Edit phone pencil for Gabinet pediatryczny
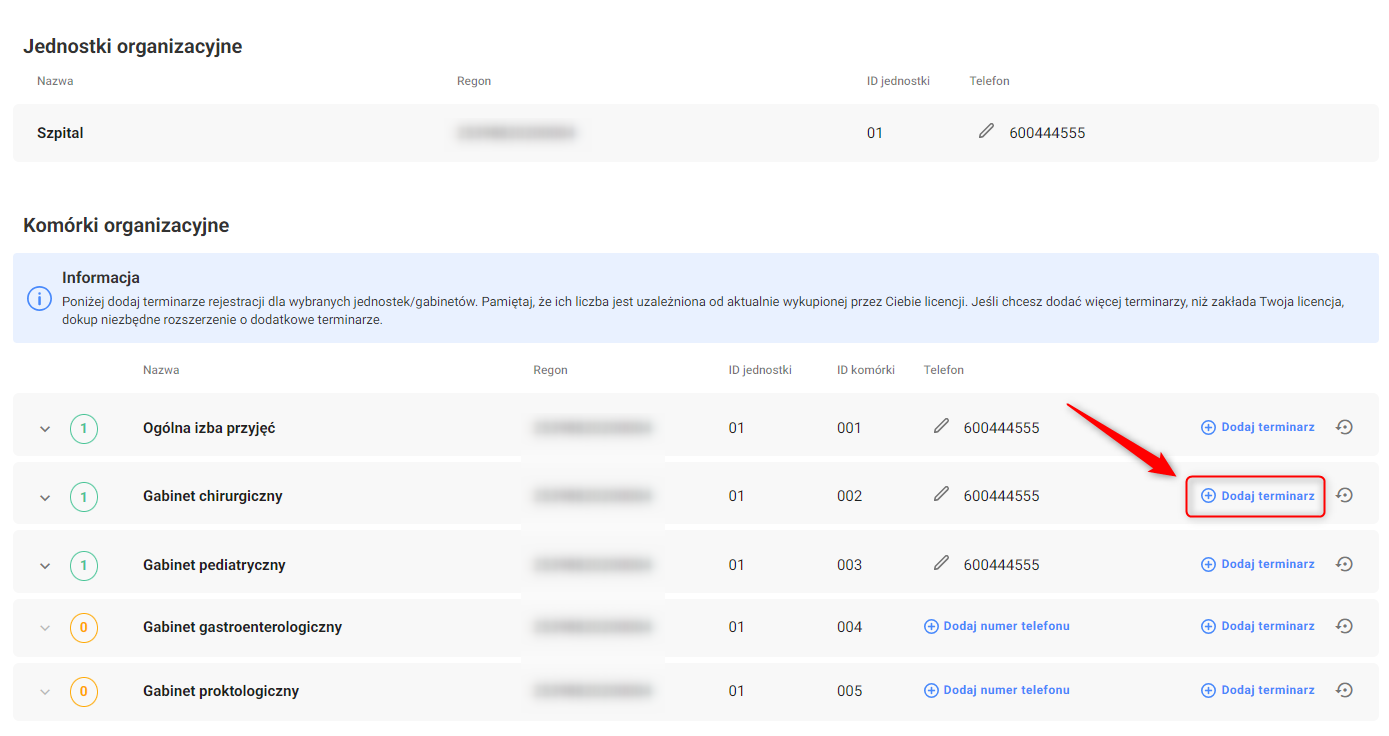 941,563
